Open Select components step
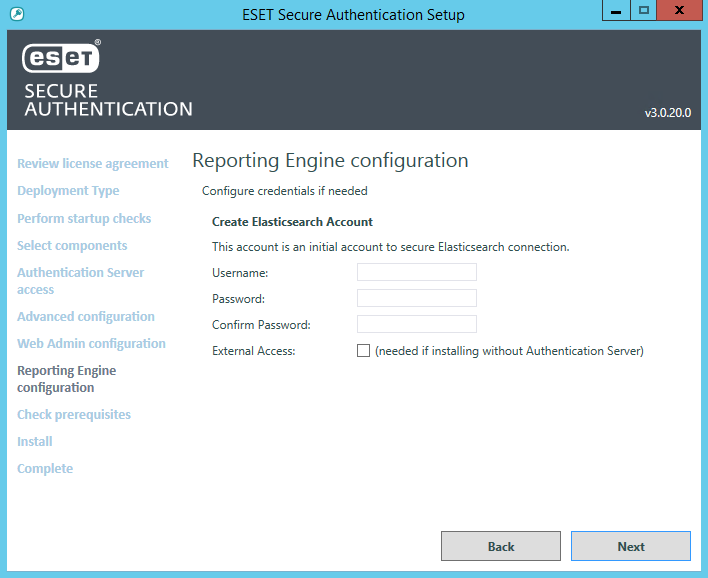The height and width of the screenshot is (578, 708). [x=72, y=245]
